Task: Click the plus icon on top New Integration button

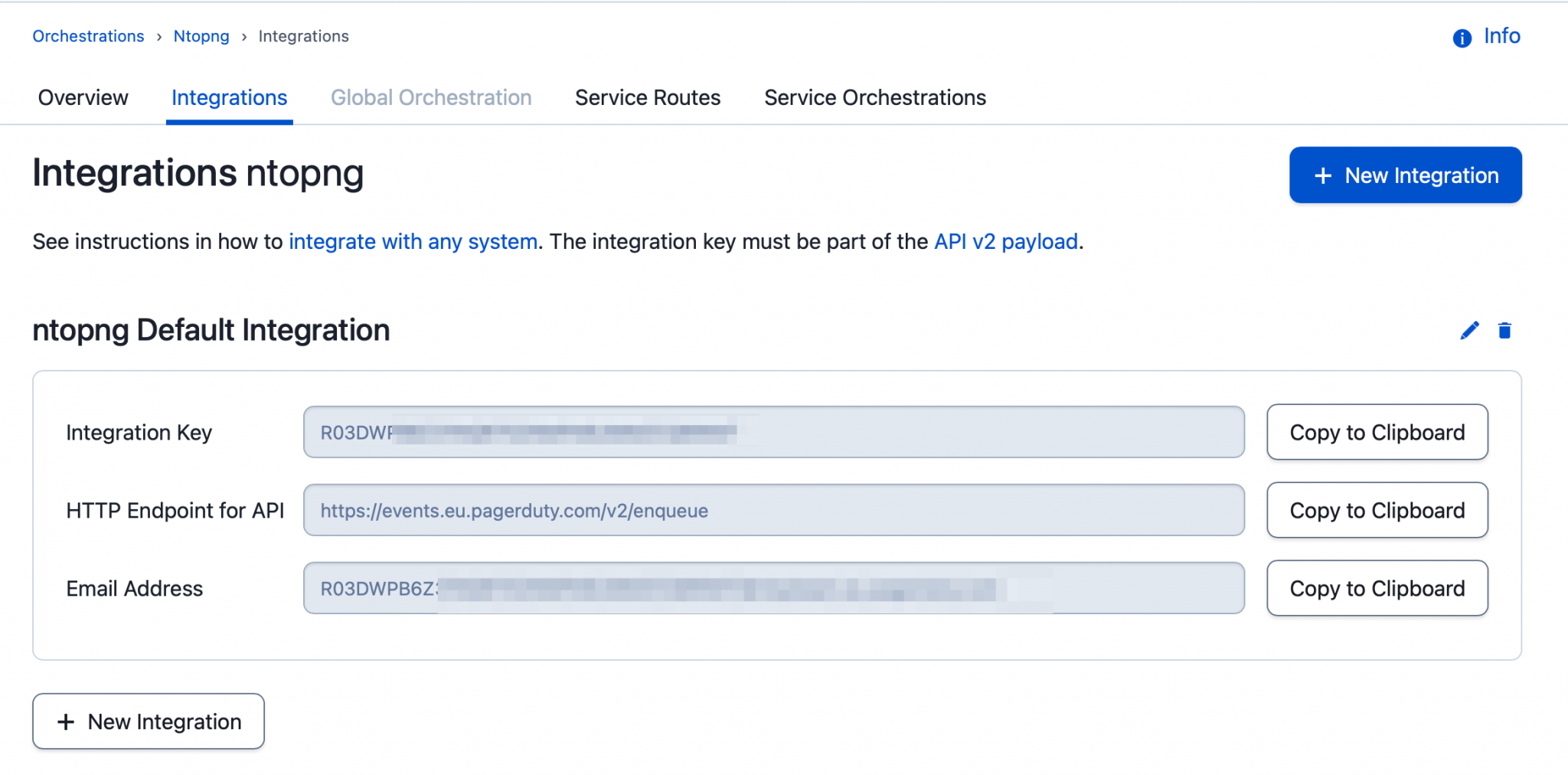Action: click(1321, 175)
